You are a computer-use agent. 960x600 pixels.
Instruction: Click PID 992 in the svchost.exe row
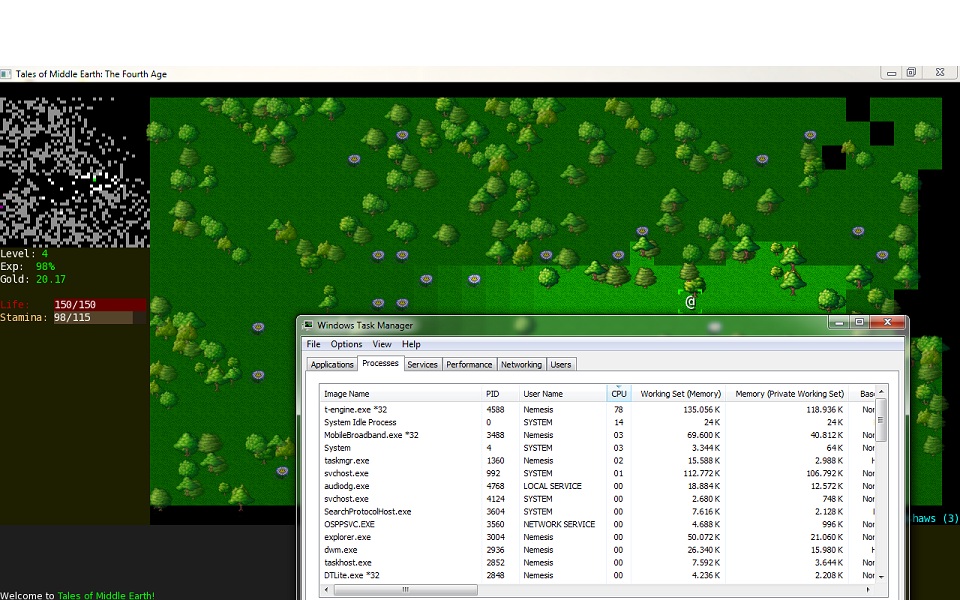point(493,473)
